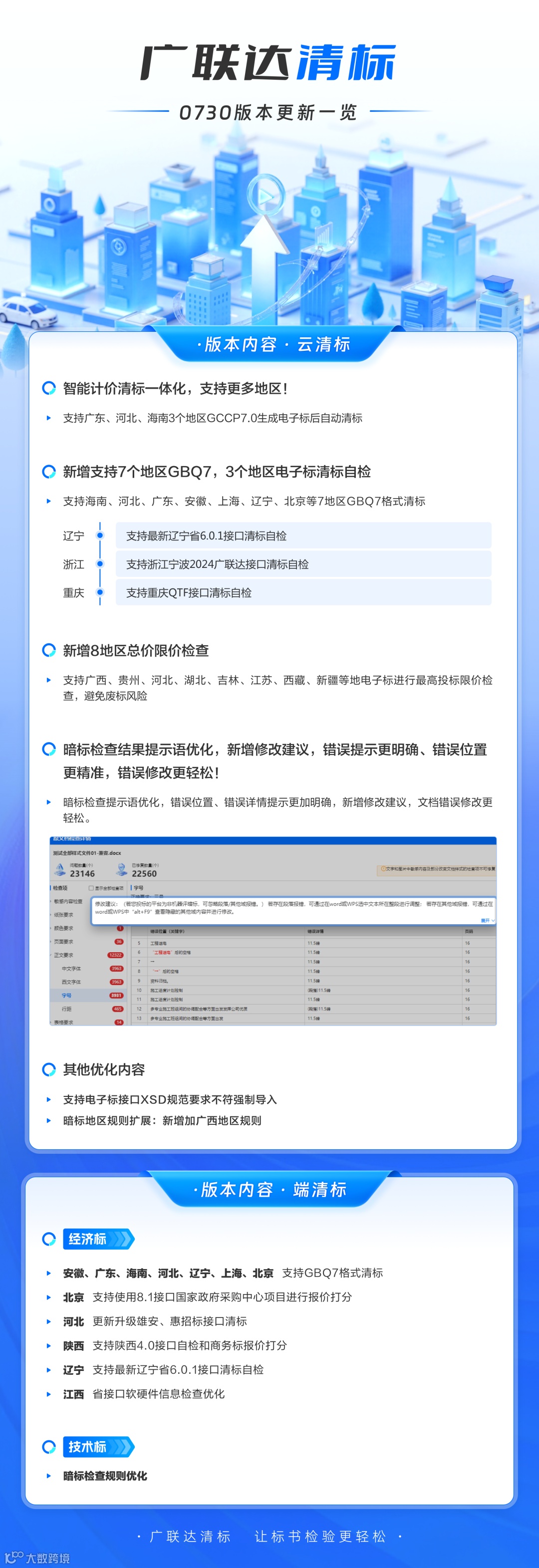Click the 暗标检查规则优化 bullet
The width and height of the screenshot is (539, 1568).
point(105,1476)
